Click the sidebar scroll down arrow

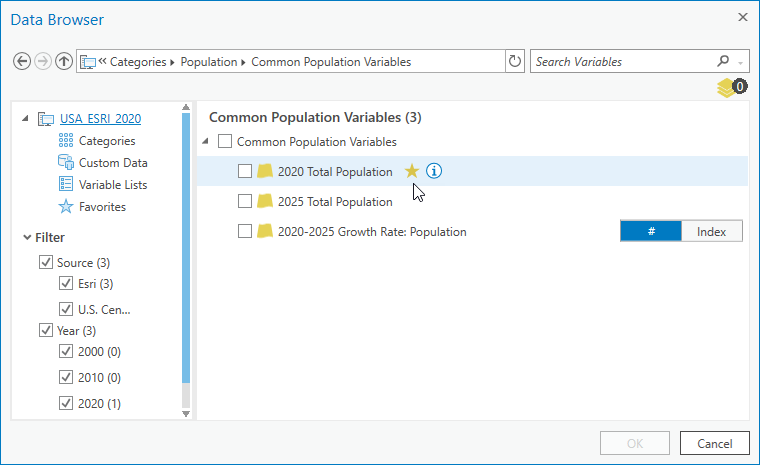(x=186, y=414)
